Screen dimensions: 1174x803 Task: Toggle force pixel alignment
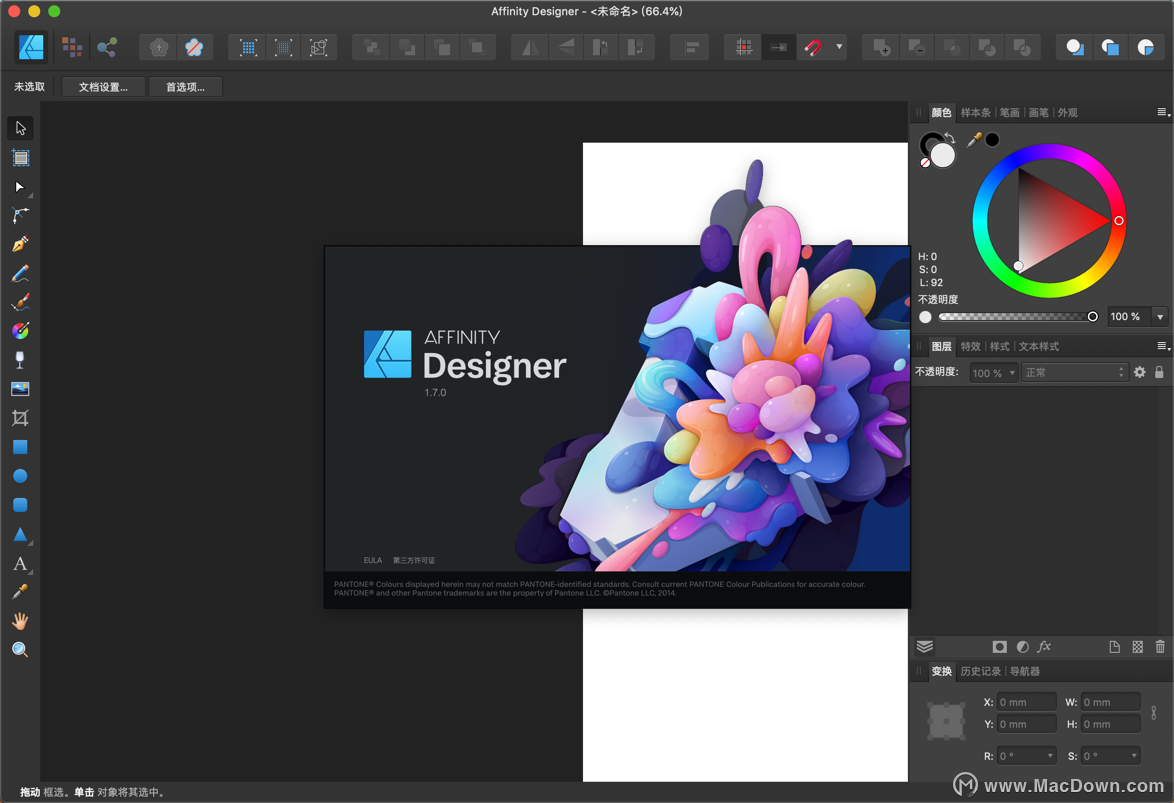(x=779, y=47)
